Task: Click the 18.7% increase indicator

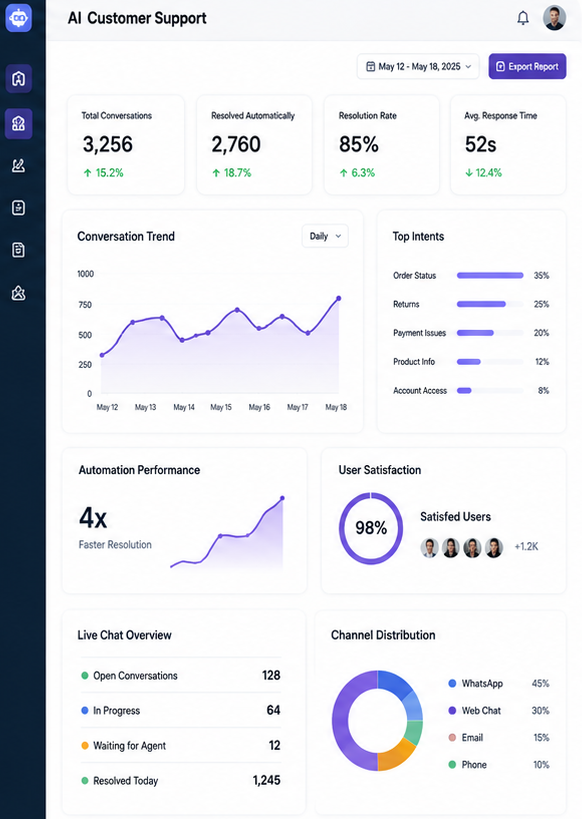Action: pos(231,173)
